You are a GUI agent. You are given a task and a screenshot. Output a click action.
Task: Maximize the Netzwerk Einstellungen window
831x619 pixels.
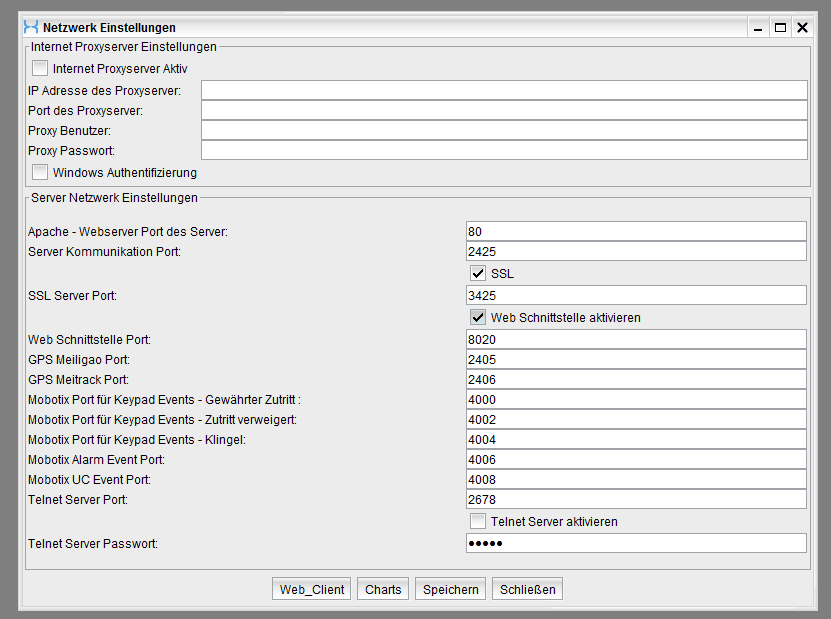coord(780,28)
